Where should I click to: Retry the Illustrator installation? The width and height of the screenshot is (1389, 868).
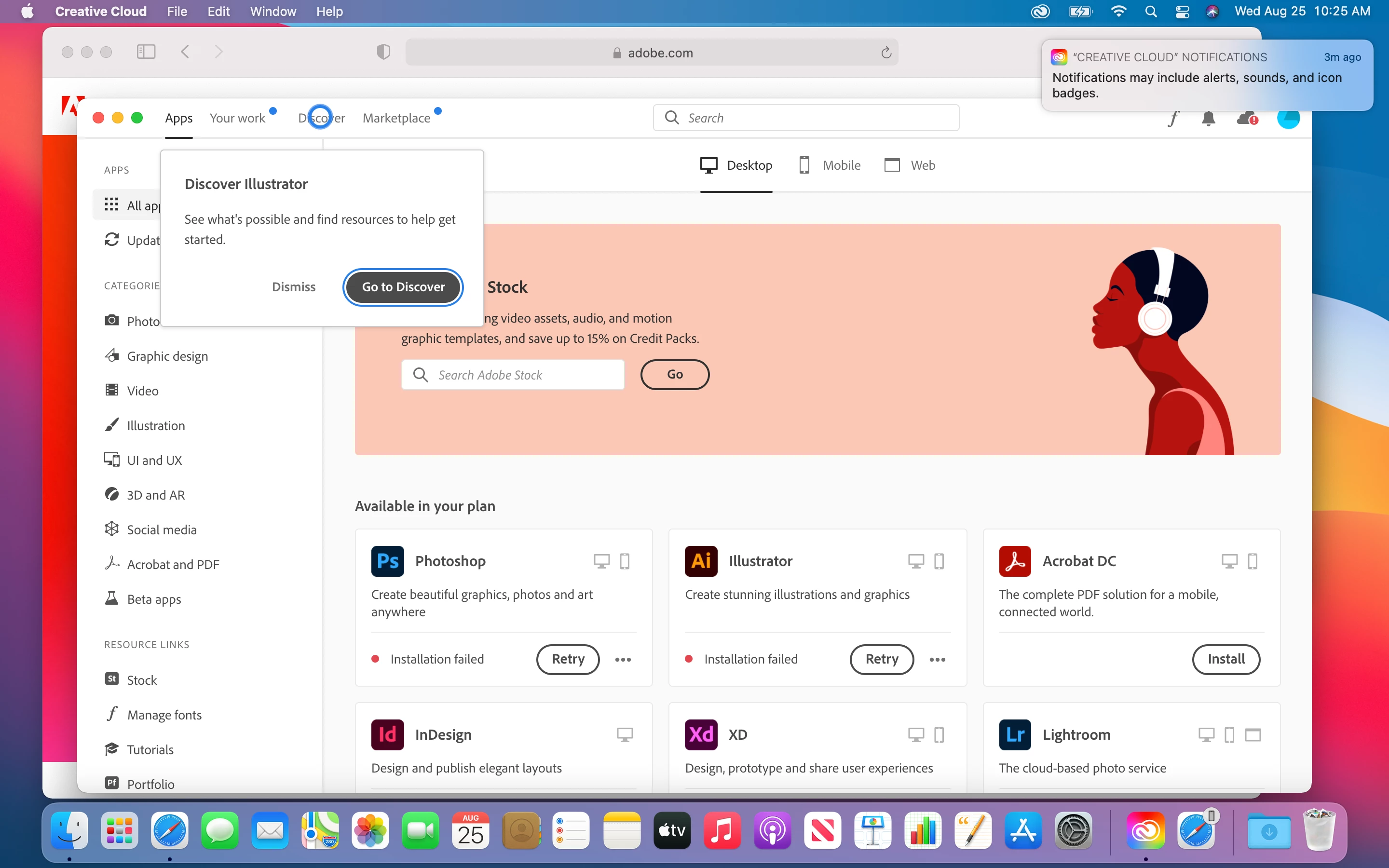coord(882,659)
